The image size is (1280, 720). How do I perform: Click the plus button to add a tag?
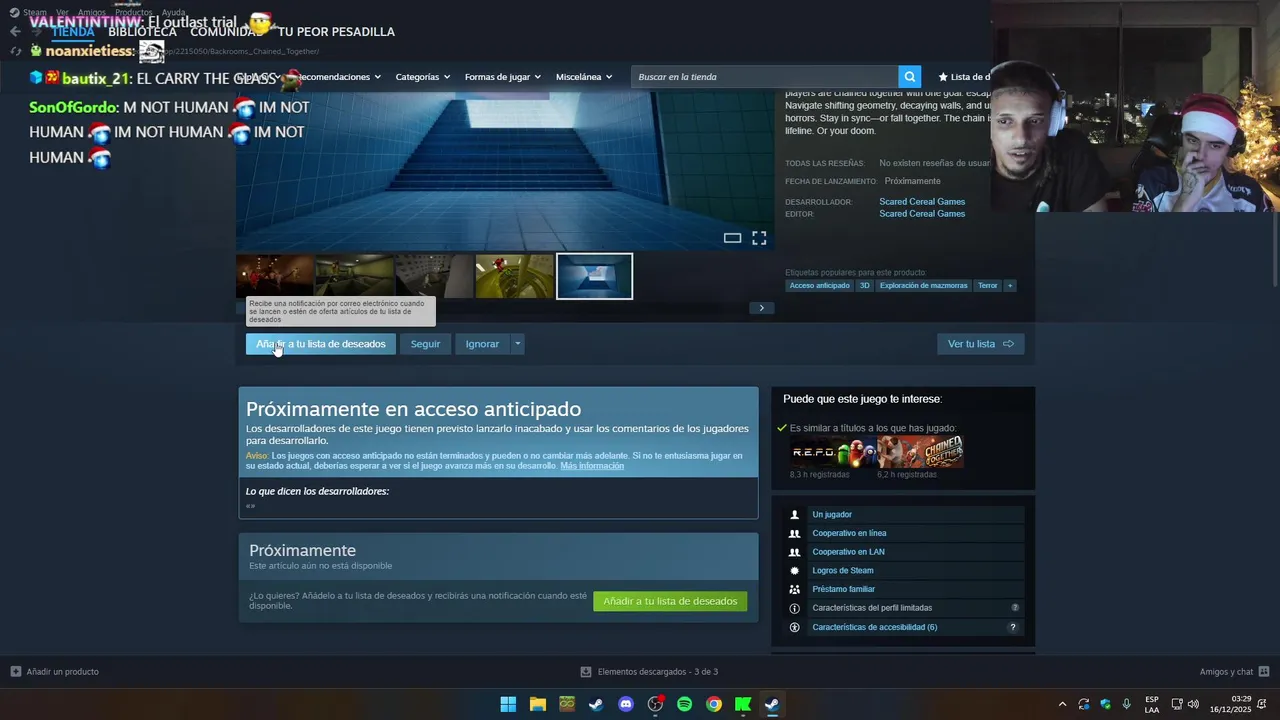click(1010, 285)
